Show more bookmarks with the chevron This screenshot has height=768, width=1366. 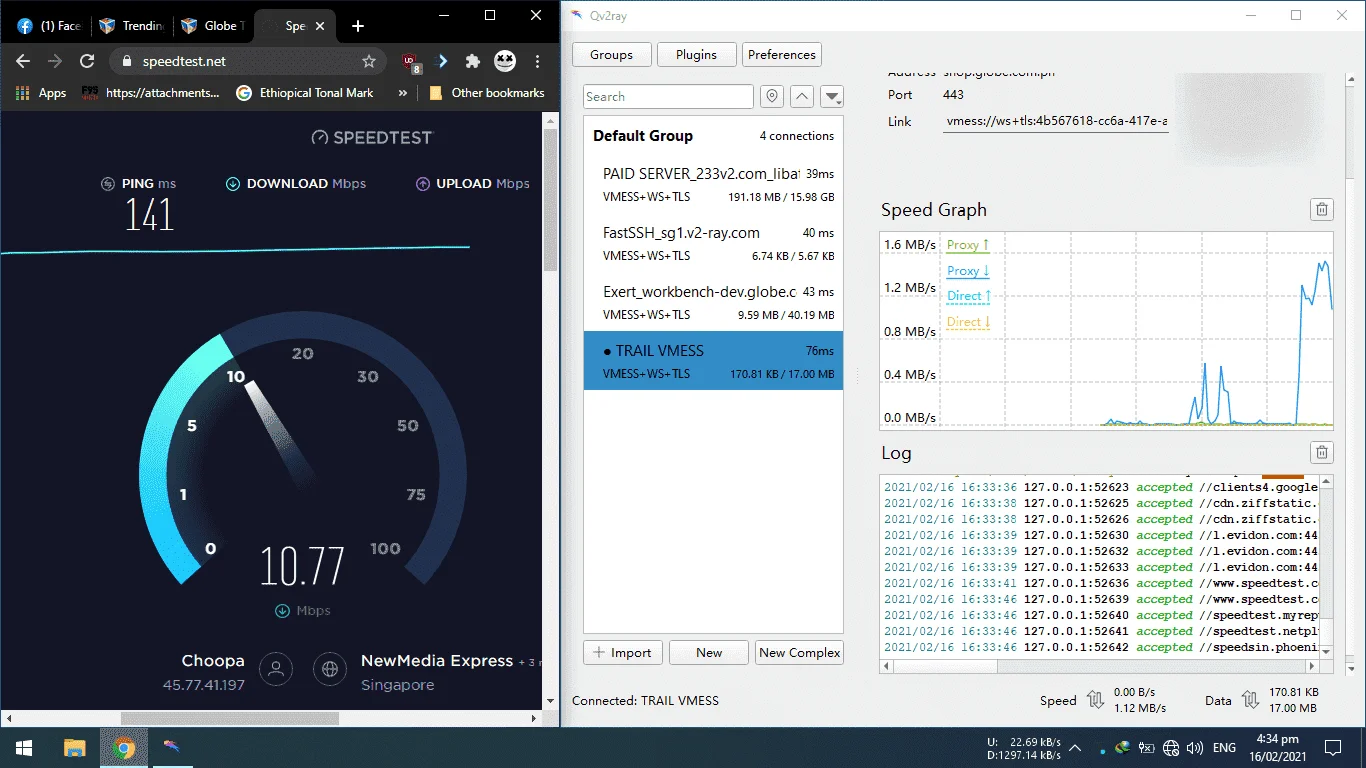[403, 93]
